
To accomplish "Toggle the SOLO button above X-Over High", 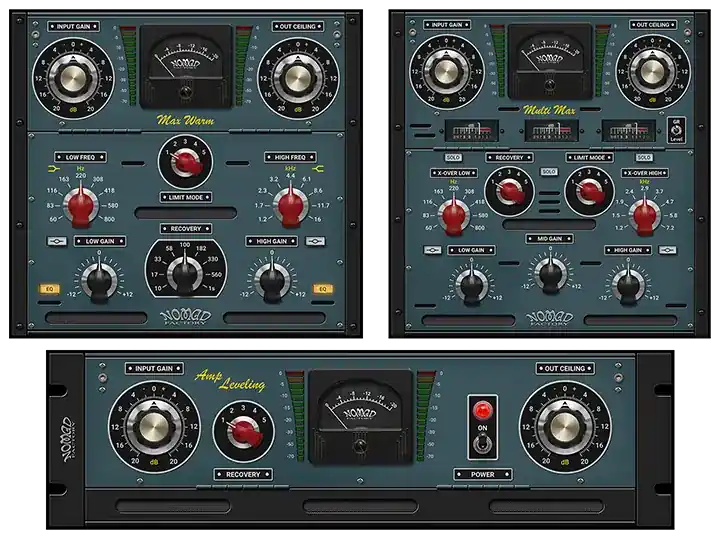I will tap(644, 158).
